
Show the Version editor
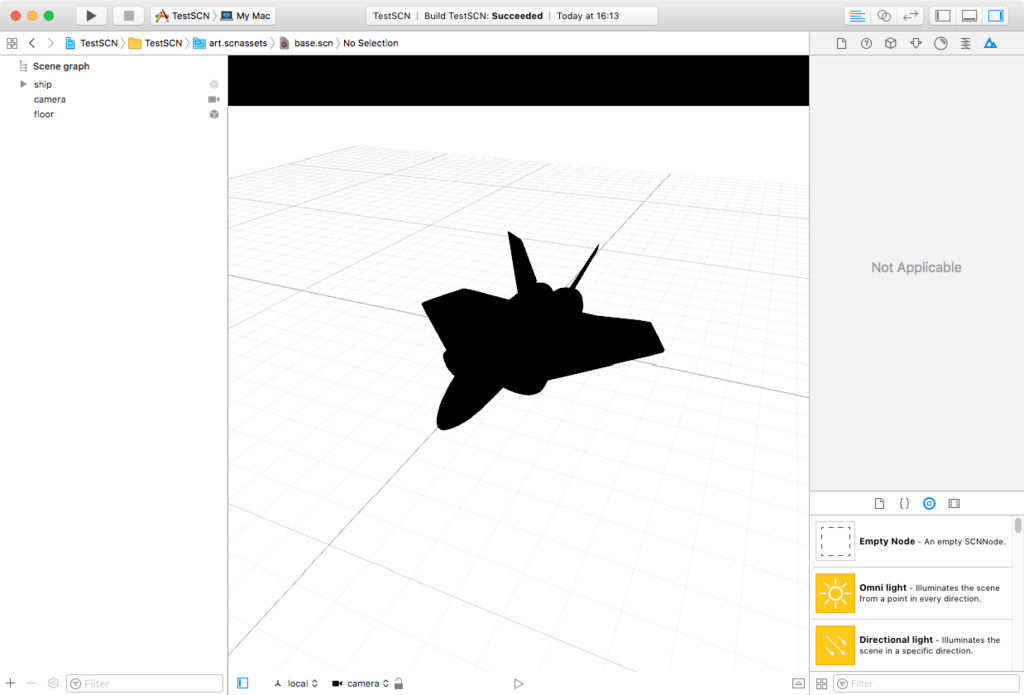[x=910, y=16]
